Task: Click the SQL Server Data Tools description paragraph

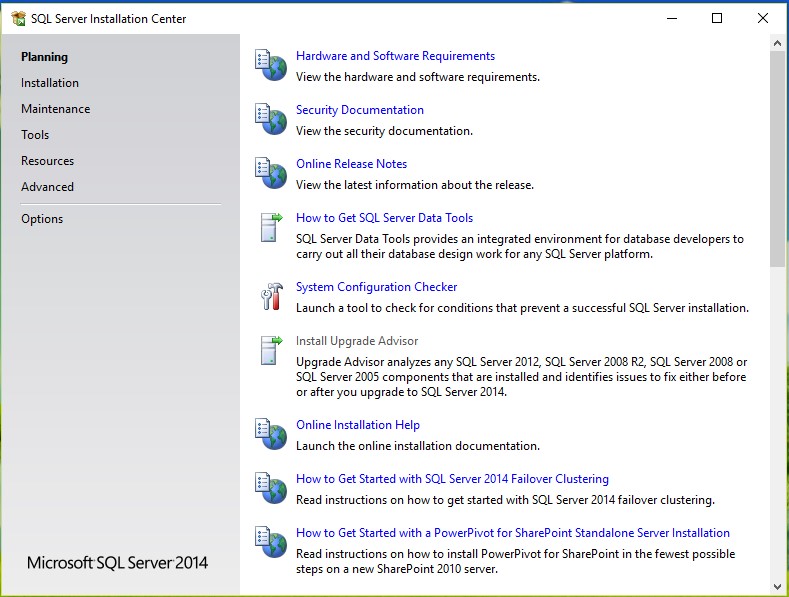Action: click(x=520, y=246)
